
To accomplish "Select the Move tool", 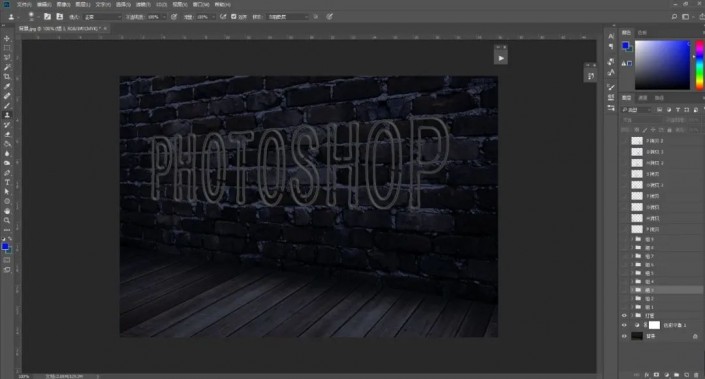I will point(7,39).
